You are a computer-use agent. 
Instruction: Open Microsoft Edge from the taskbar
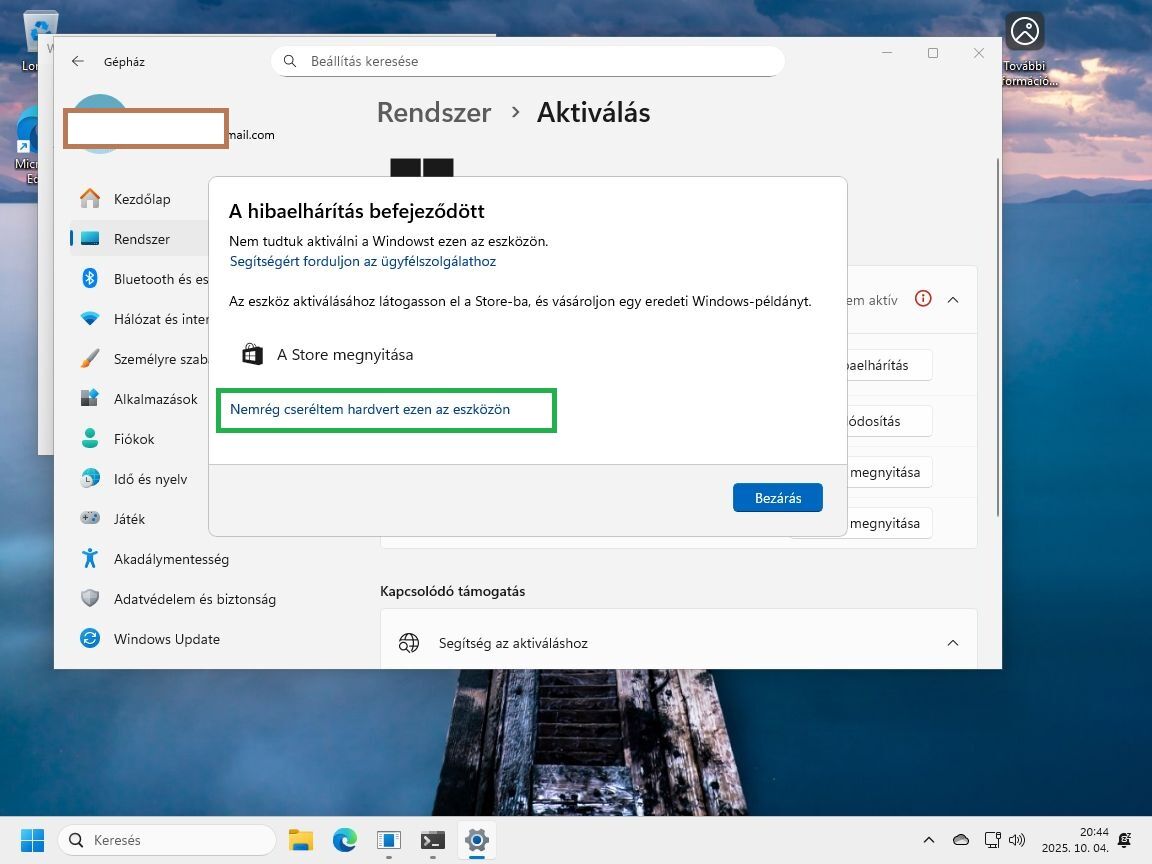coord(345,840)
